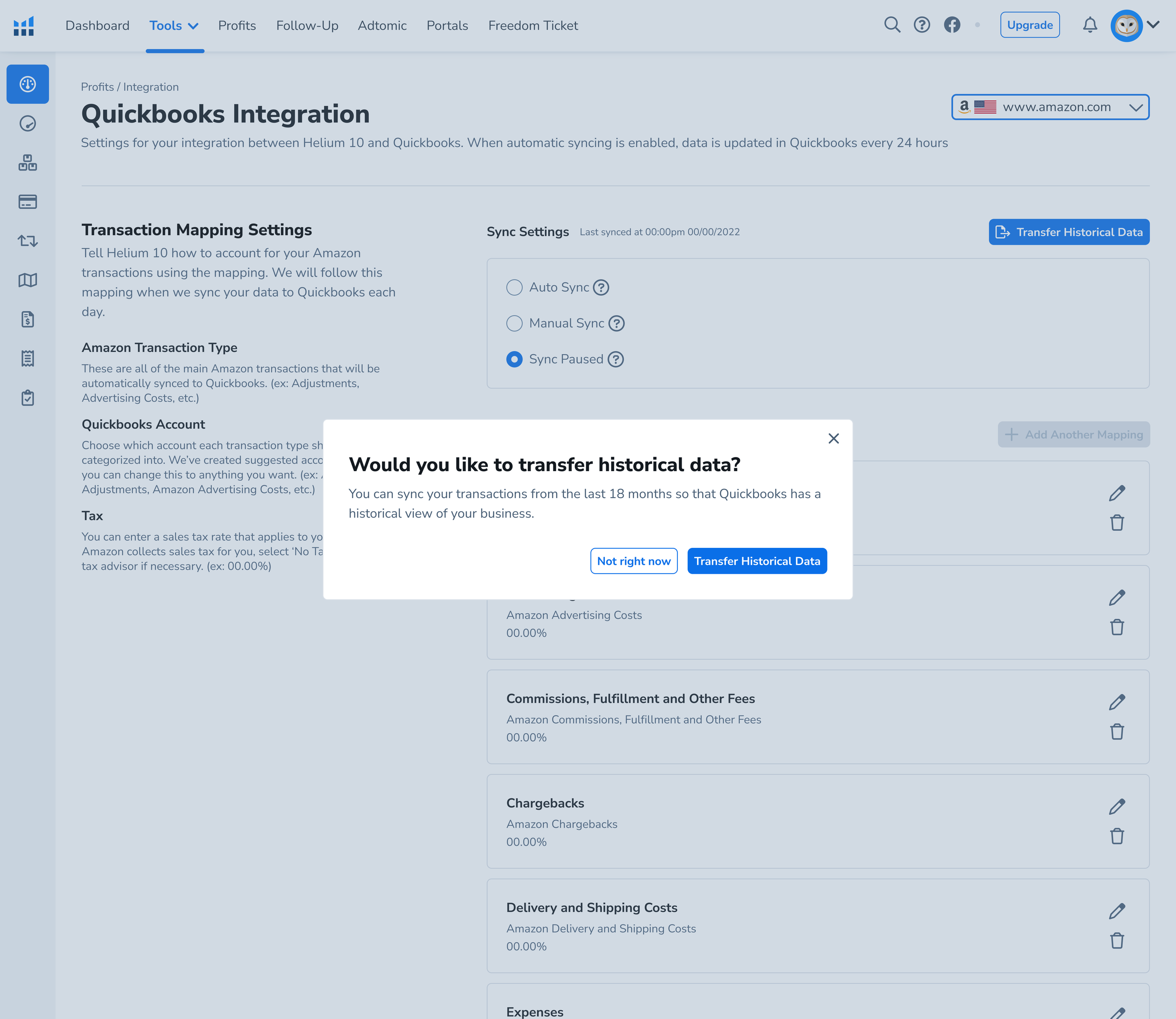Click Not right now in dialog
Screen dimensions: 1176x1019
pos(633,561)
